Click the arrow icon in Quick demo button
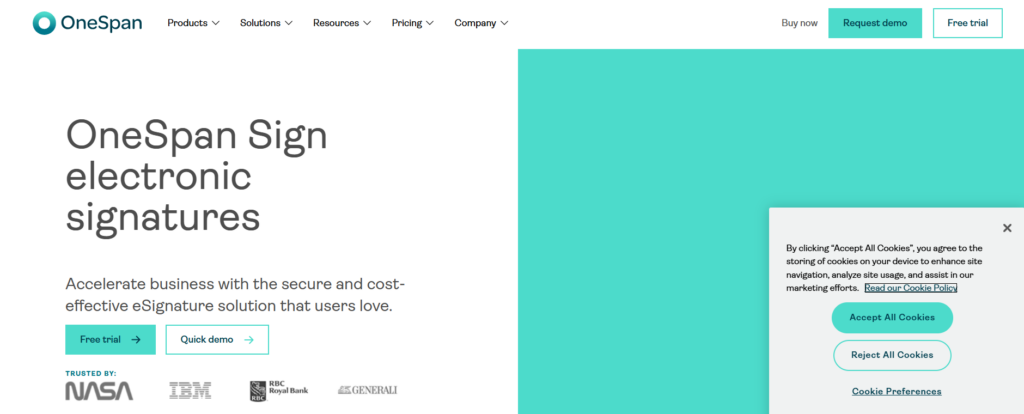Screen dimensions: 1024x414 249,340
